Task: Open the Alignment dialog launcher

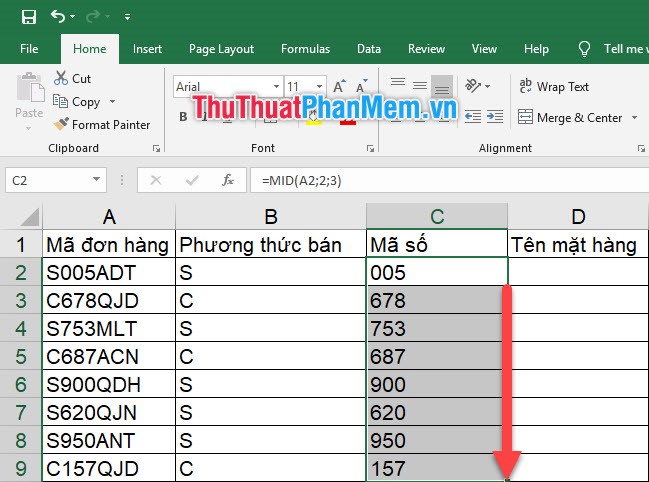Action: click(x=641, y=149)
